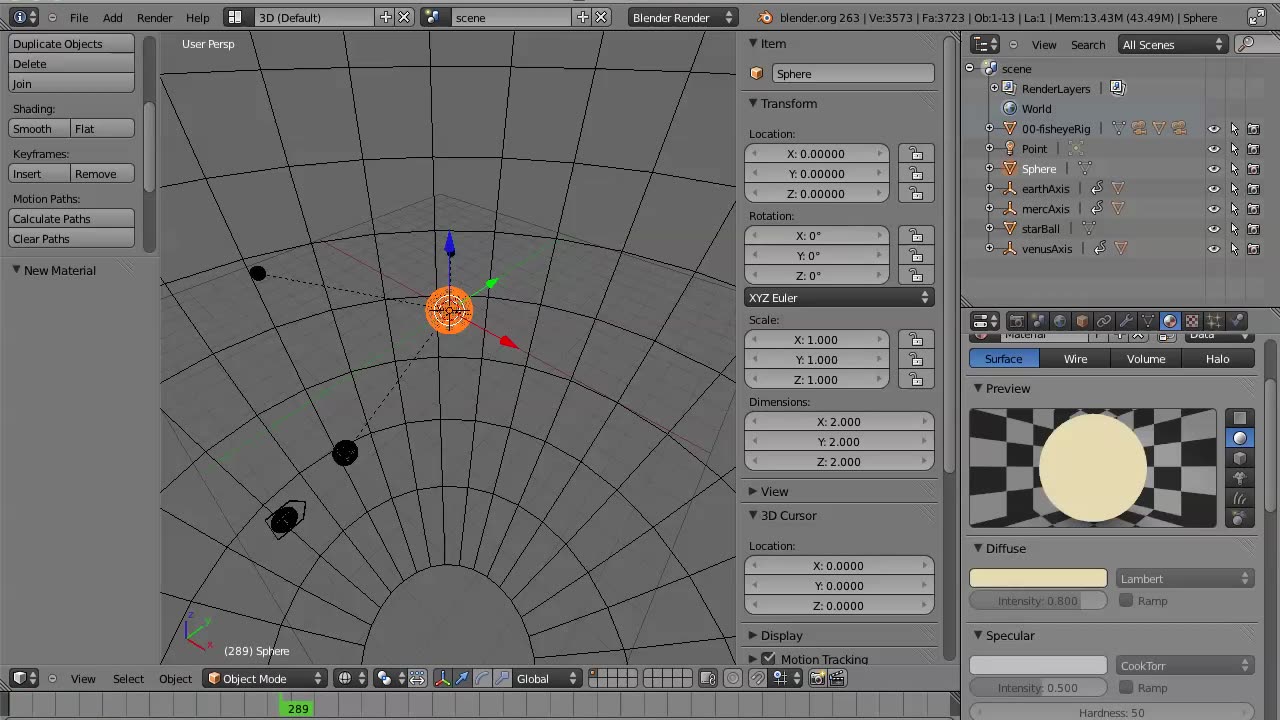Open the Blender Render engine dropdown
The width and height of the screenshot is (1280, 720).
coord(684,17)
